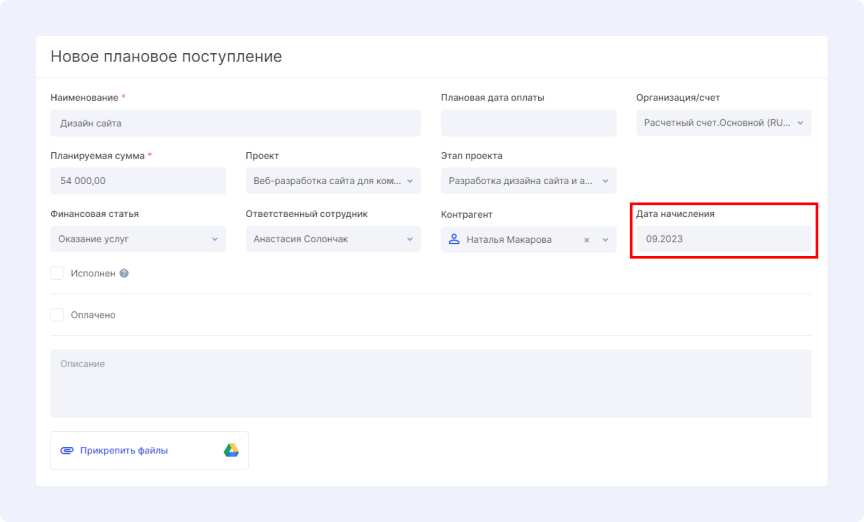
Task: Click the help icon next to Исполнен
Action: [124, 273]
